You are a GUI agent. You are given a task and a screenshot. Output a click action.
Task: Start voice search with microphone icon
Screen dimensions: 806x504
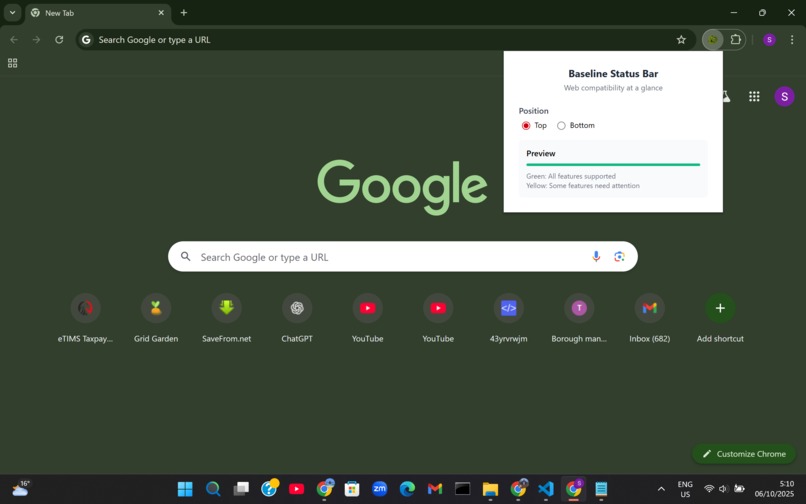pyautogui.click(x=596, y=257)
